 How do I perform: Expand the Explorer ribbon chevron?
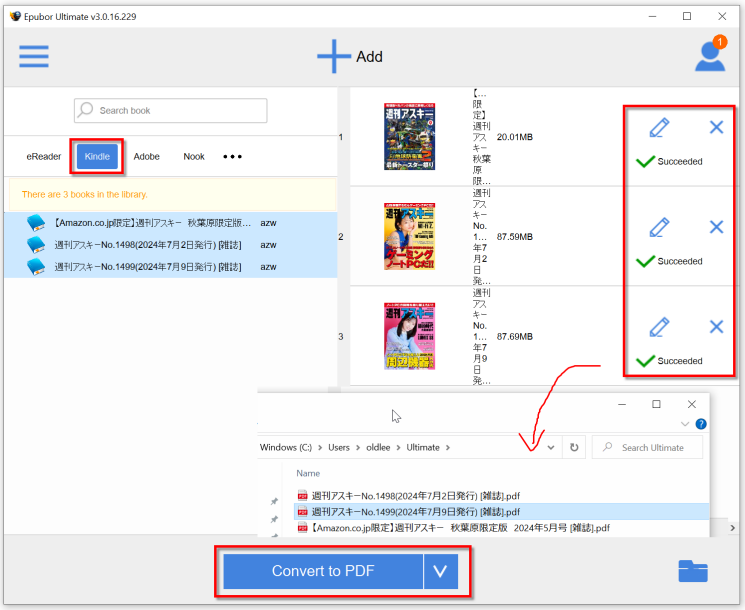tap(685, 424)
